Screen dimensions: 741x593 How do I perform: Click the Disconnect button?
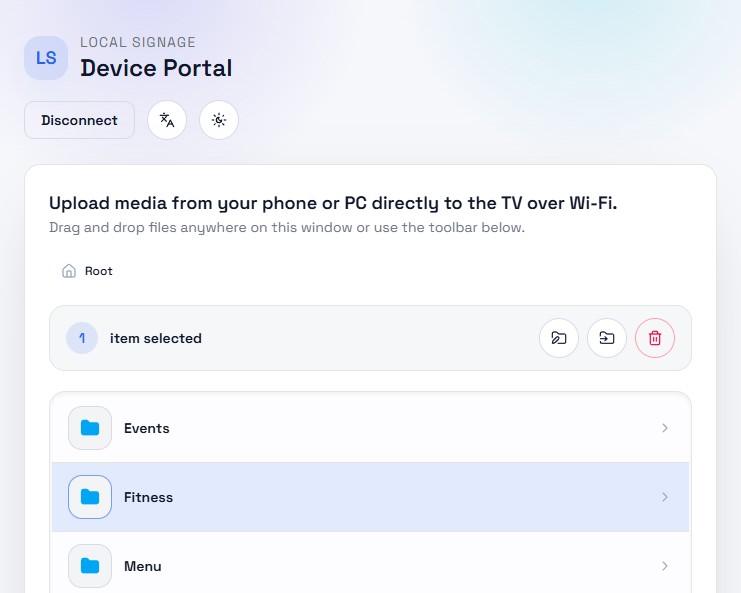coord(79,120)
